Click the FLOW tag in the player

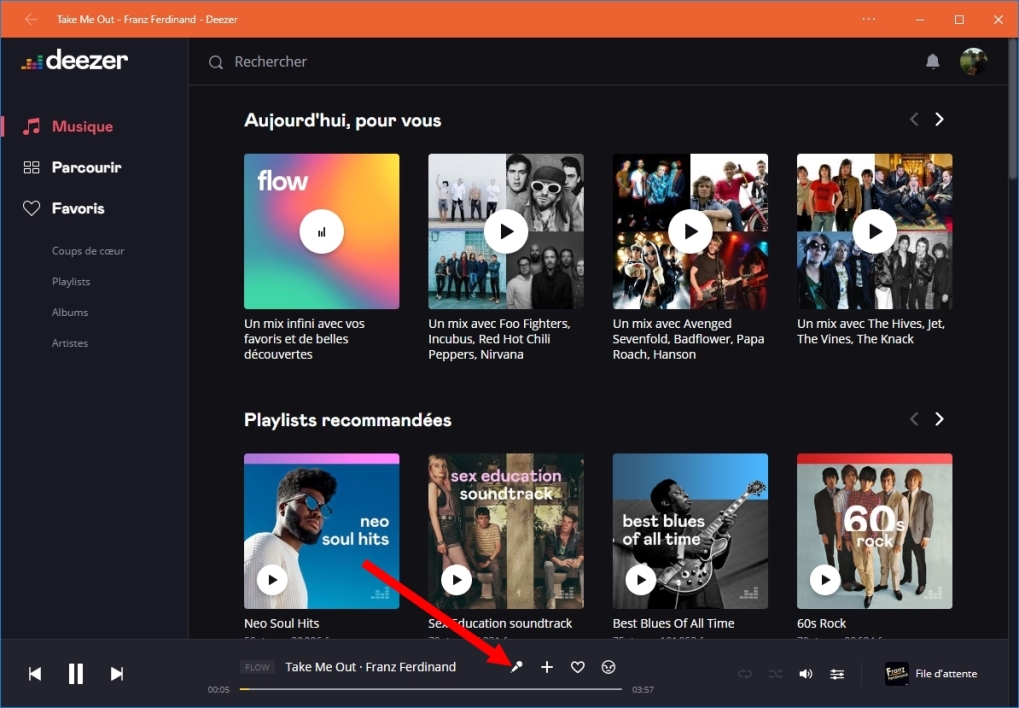(257, 667)
